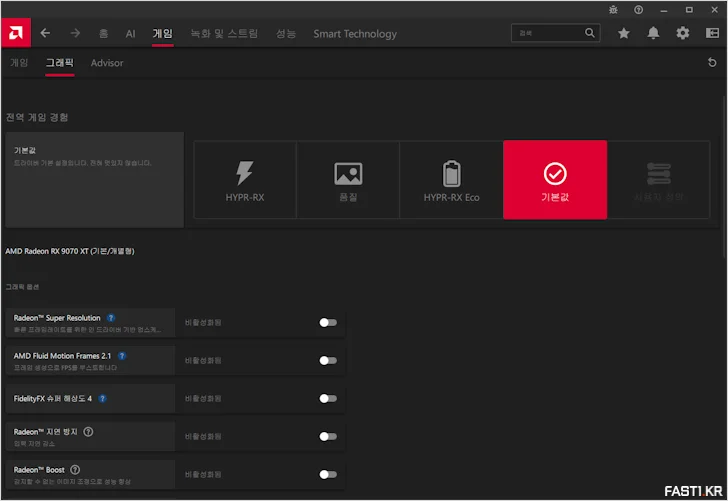The width and height of the screenshot is (728, 501).
Task: Click the 전역 게임 경험 heading
Action: tap(37, 117)
